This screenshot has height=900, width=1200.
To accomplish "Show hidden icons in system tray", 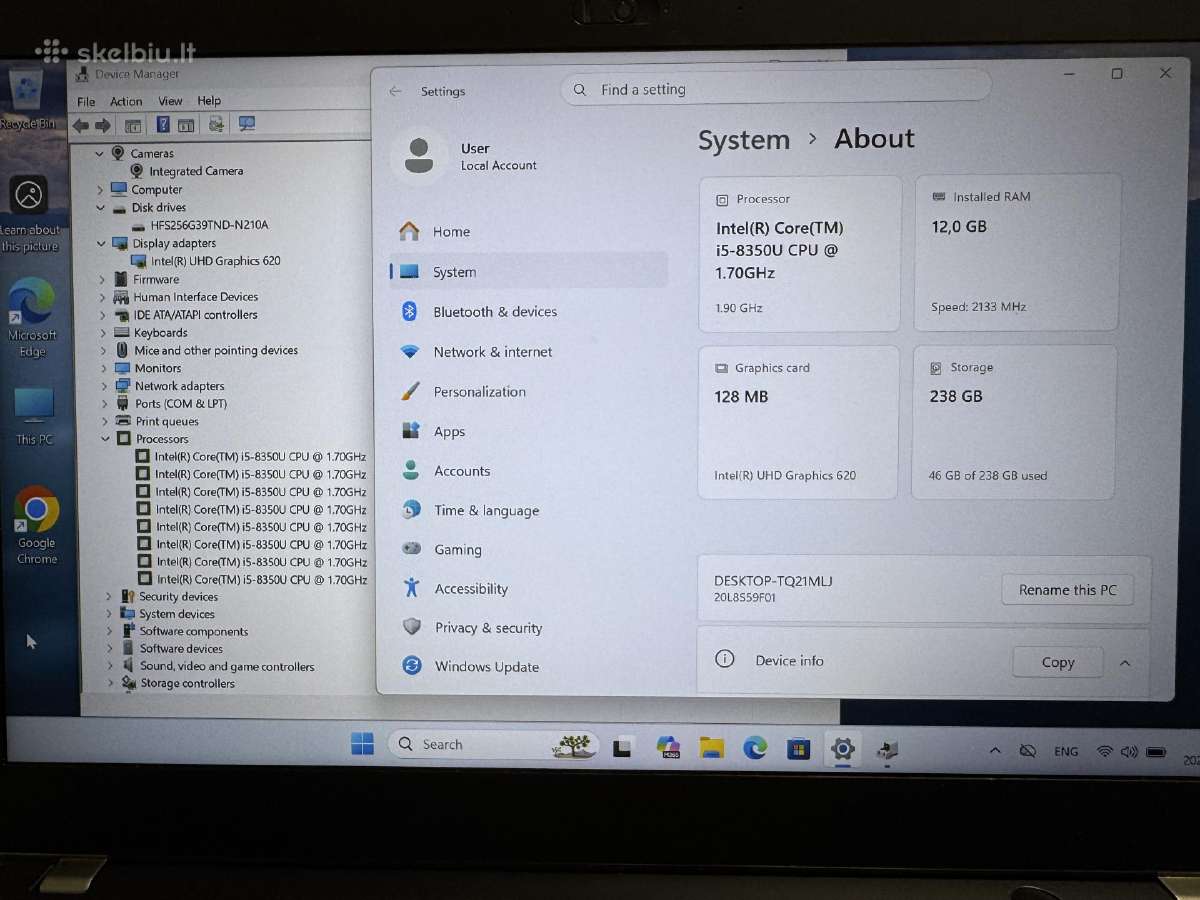I will click(995, 751).
